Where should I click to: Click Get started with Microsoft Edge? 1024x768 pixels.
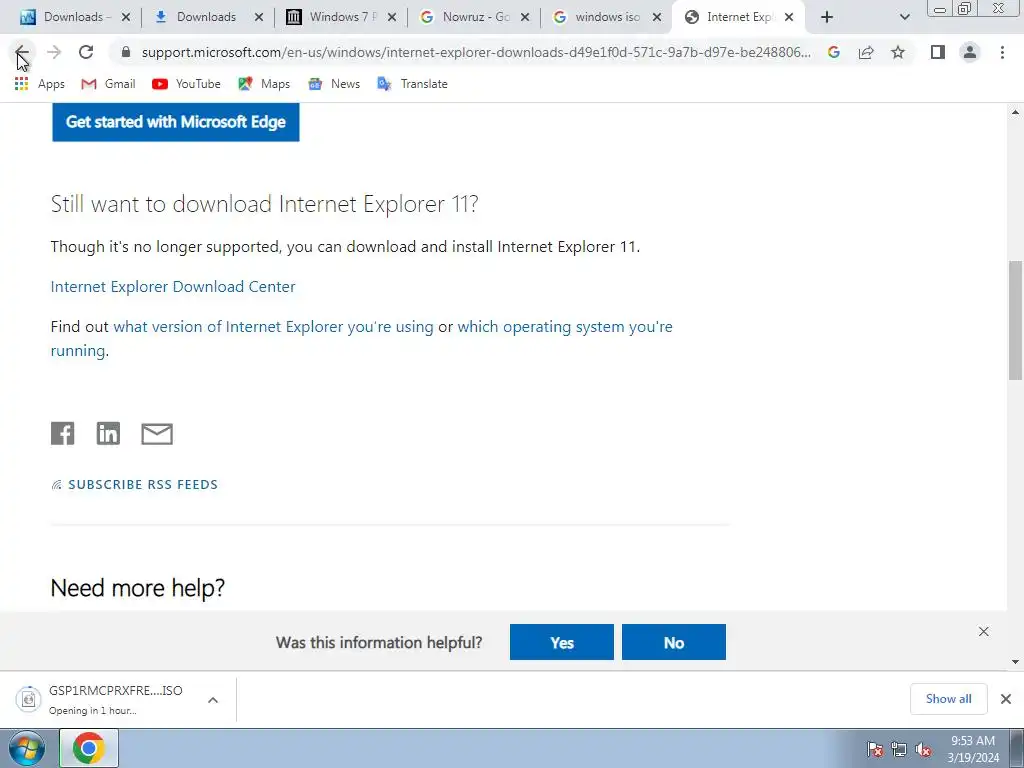176,122
